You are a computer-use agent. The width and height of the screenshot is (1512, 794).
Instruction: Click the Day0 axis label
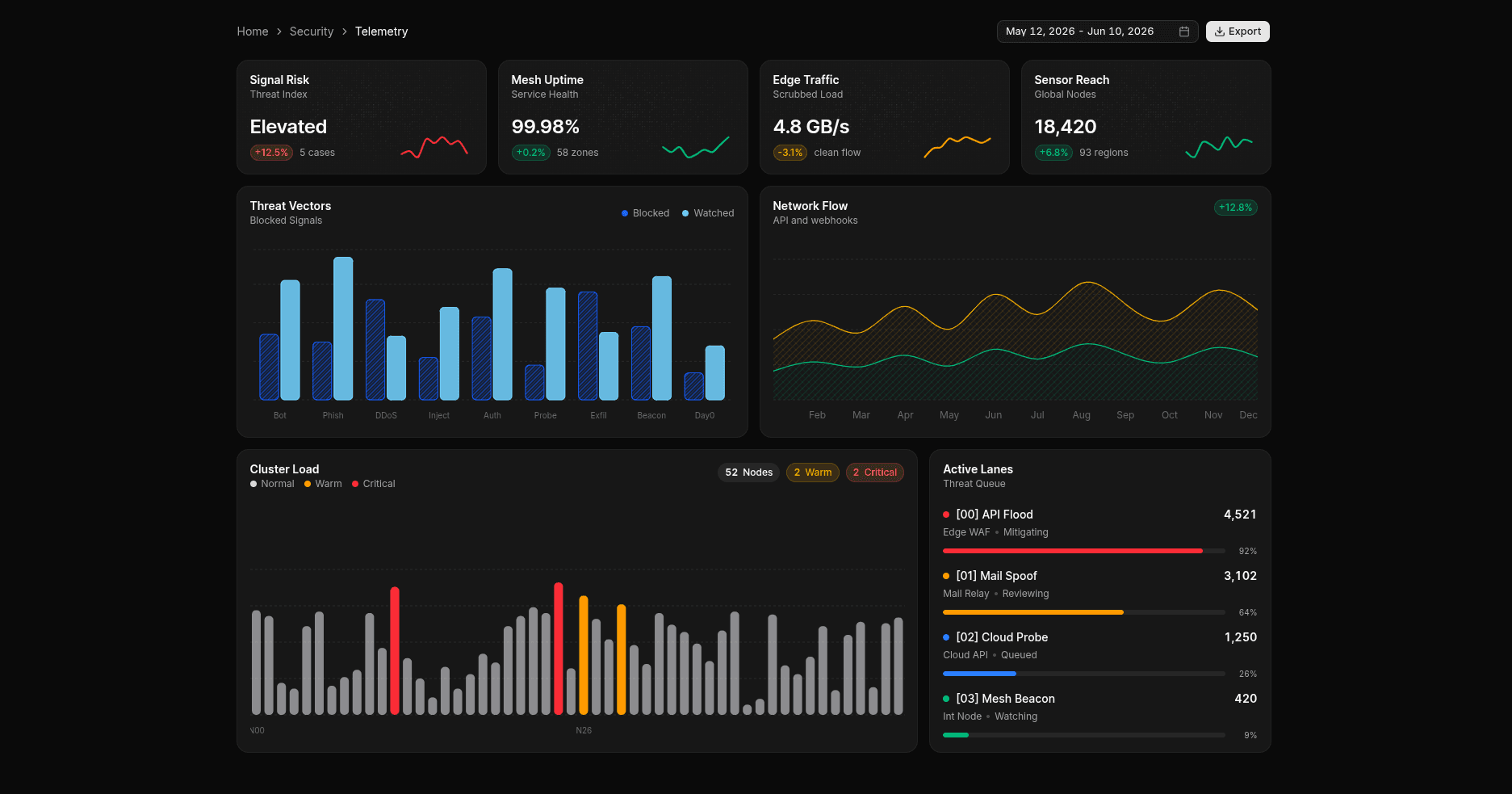[x=705, y=415]
